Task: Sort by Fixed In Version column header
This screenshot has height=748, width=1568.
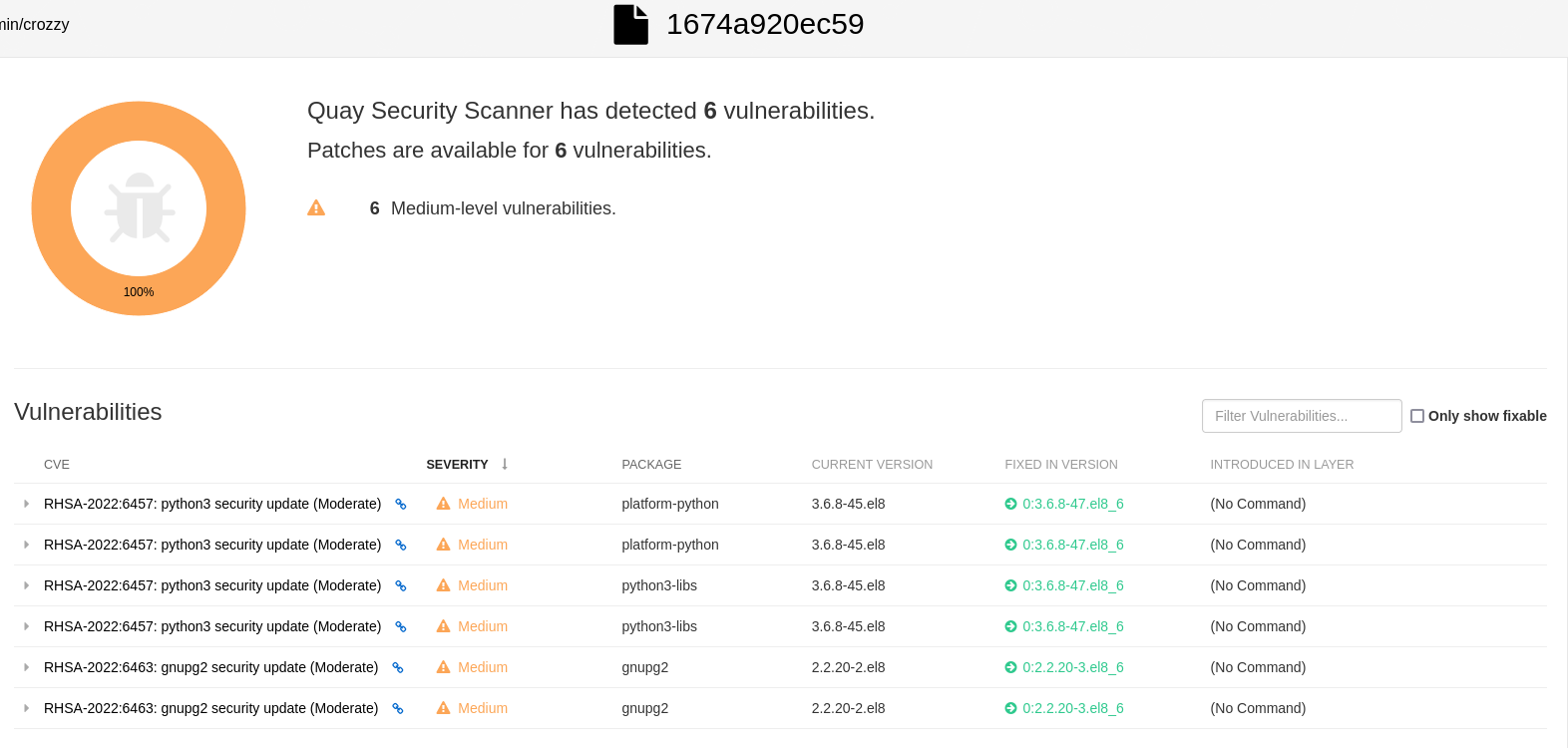Action: (1060, 465)
